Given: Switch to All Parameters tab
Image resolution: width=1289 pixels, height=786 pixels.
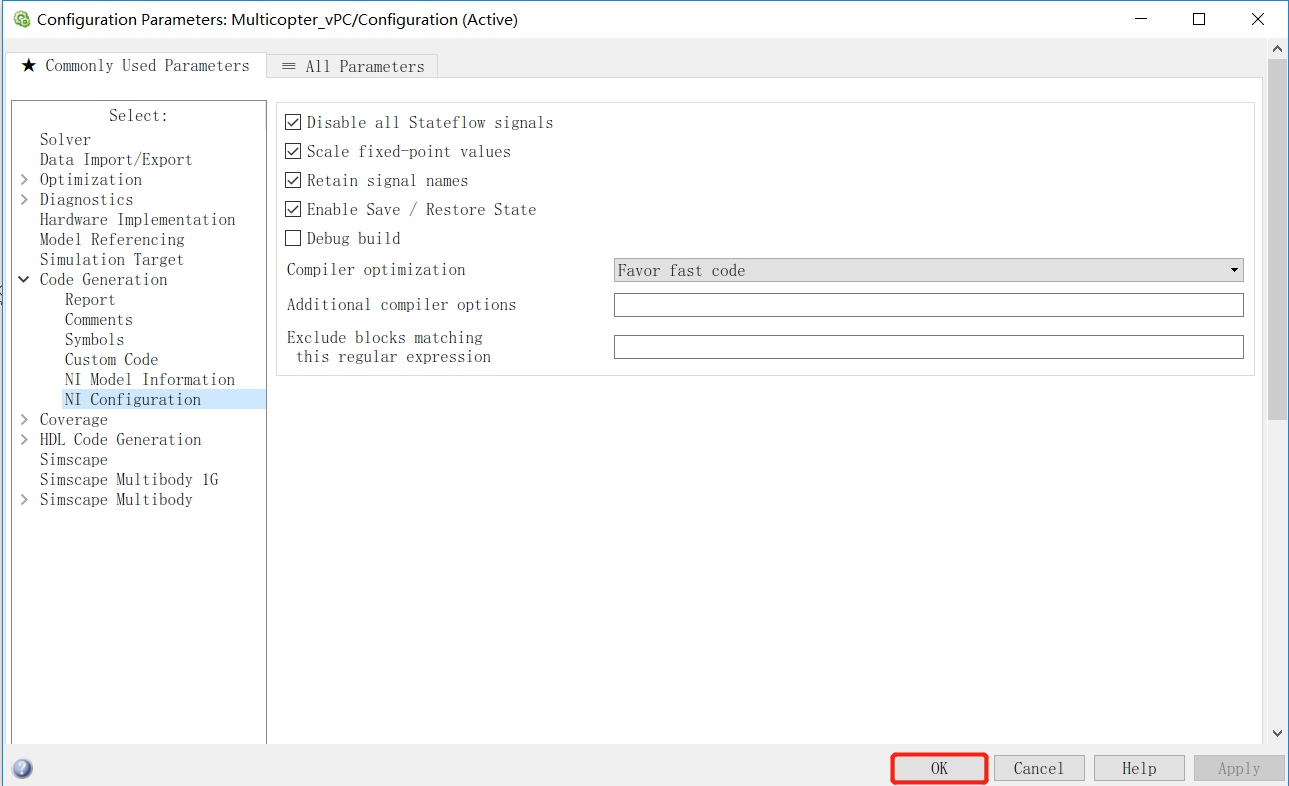Looking at the screenshot, I should tap(353, 66).
